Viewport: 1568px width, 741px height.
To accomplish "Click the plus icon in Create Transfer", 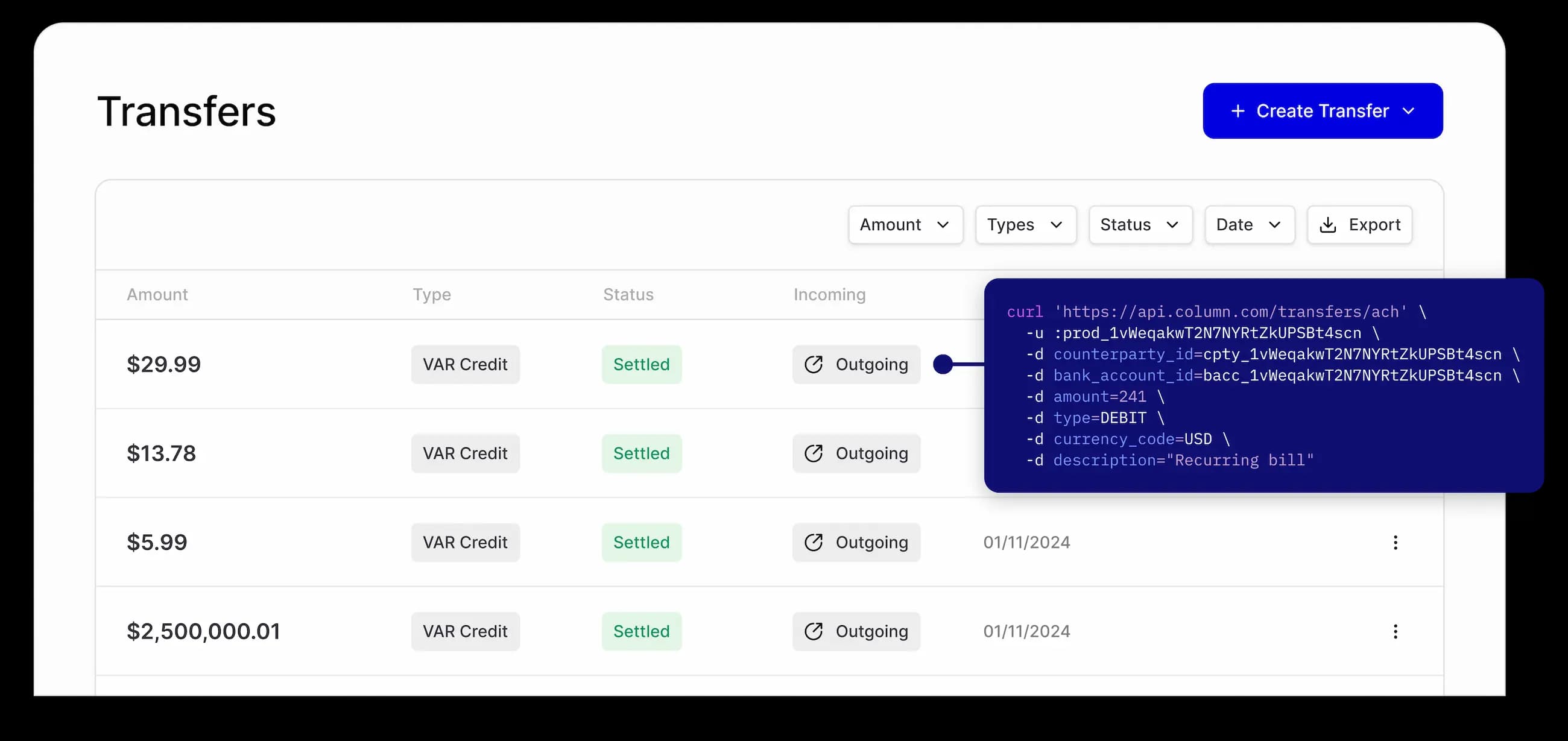I will (x=1238, y=111).
